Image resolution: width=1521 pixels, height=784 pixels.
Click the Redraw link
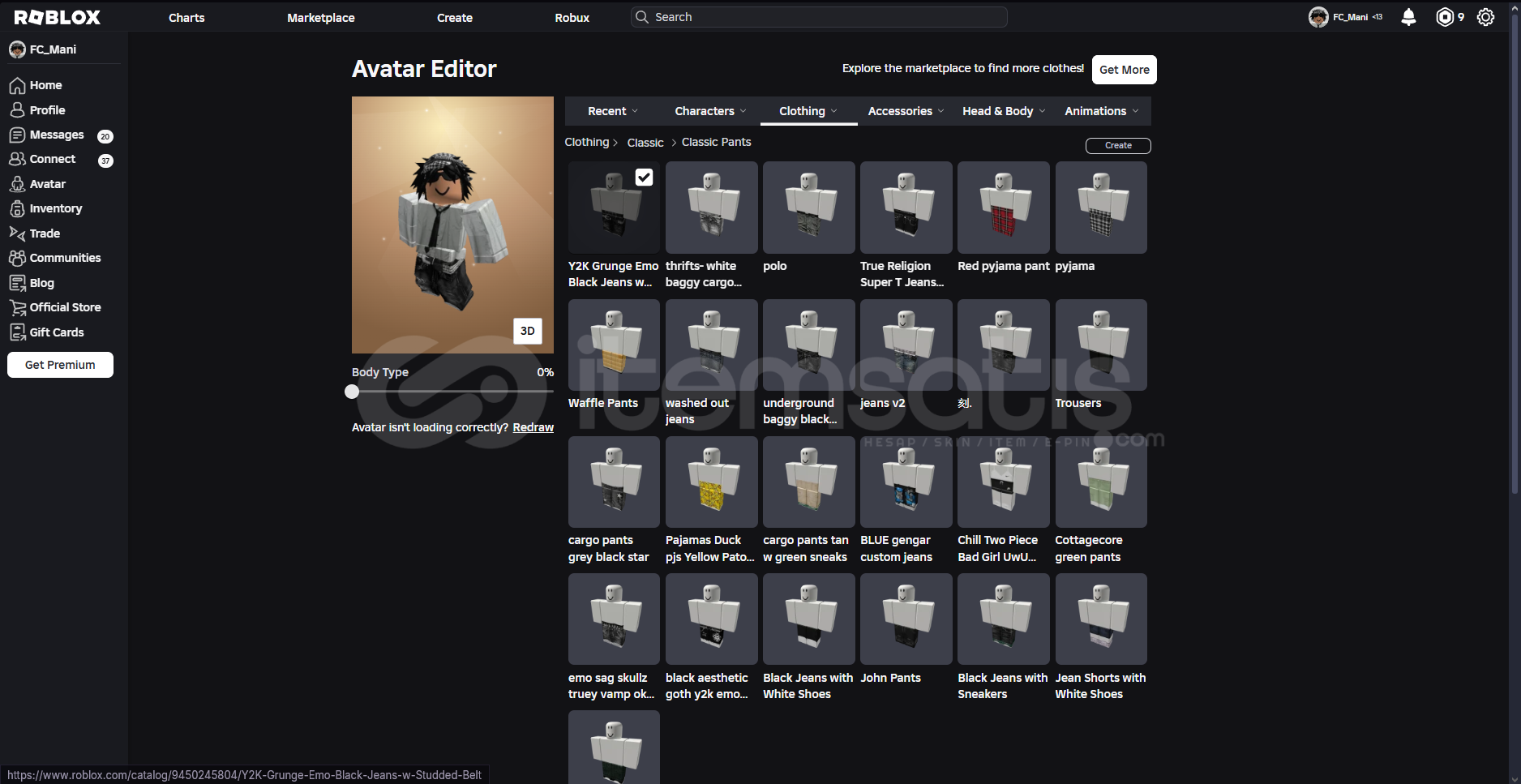(533, 427)
